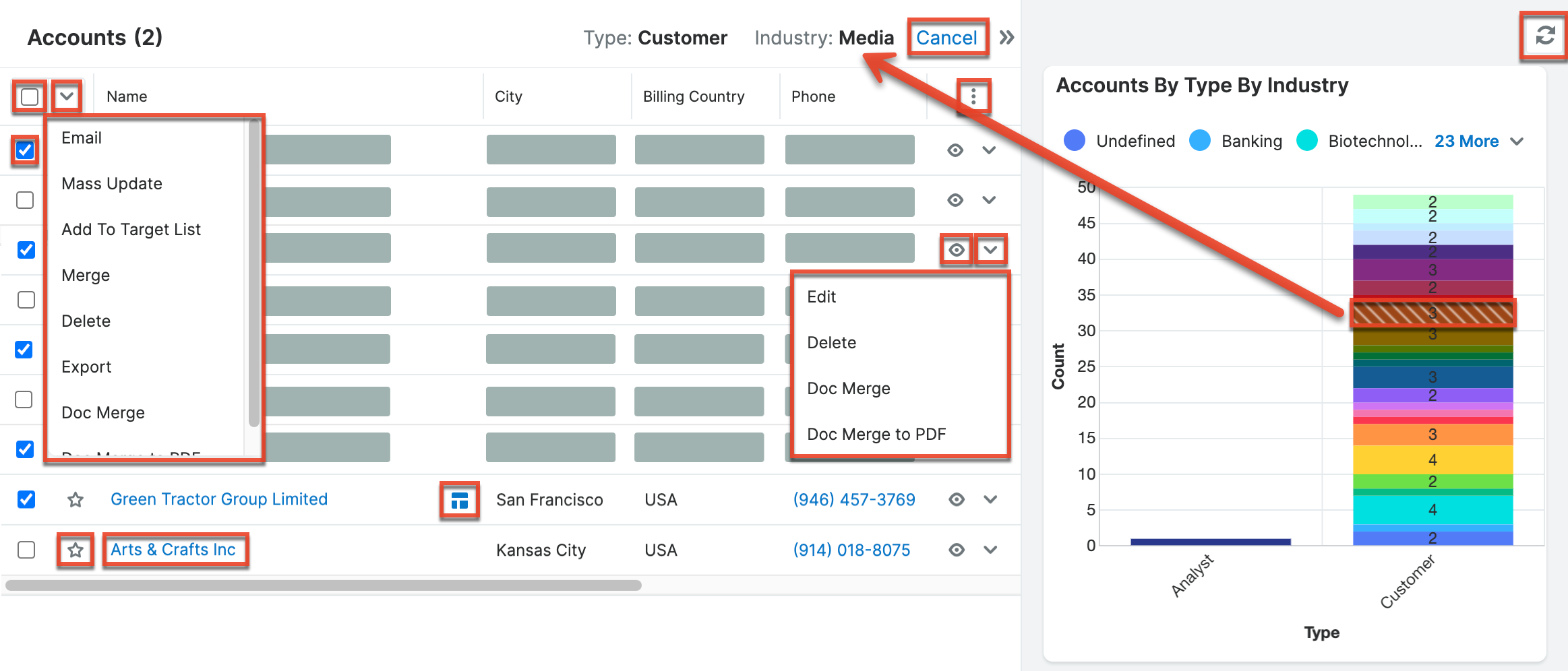Preview Arts & Crafts Inc with eye icon
The image size is (1568, 671).
[956, 550]
